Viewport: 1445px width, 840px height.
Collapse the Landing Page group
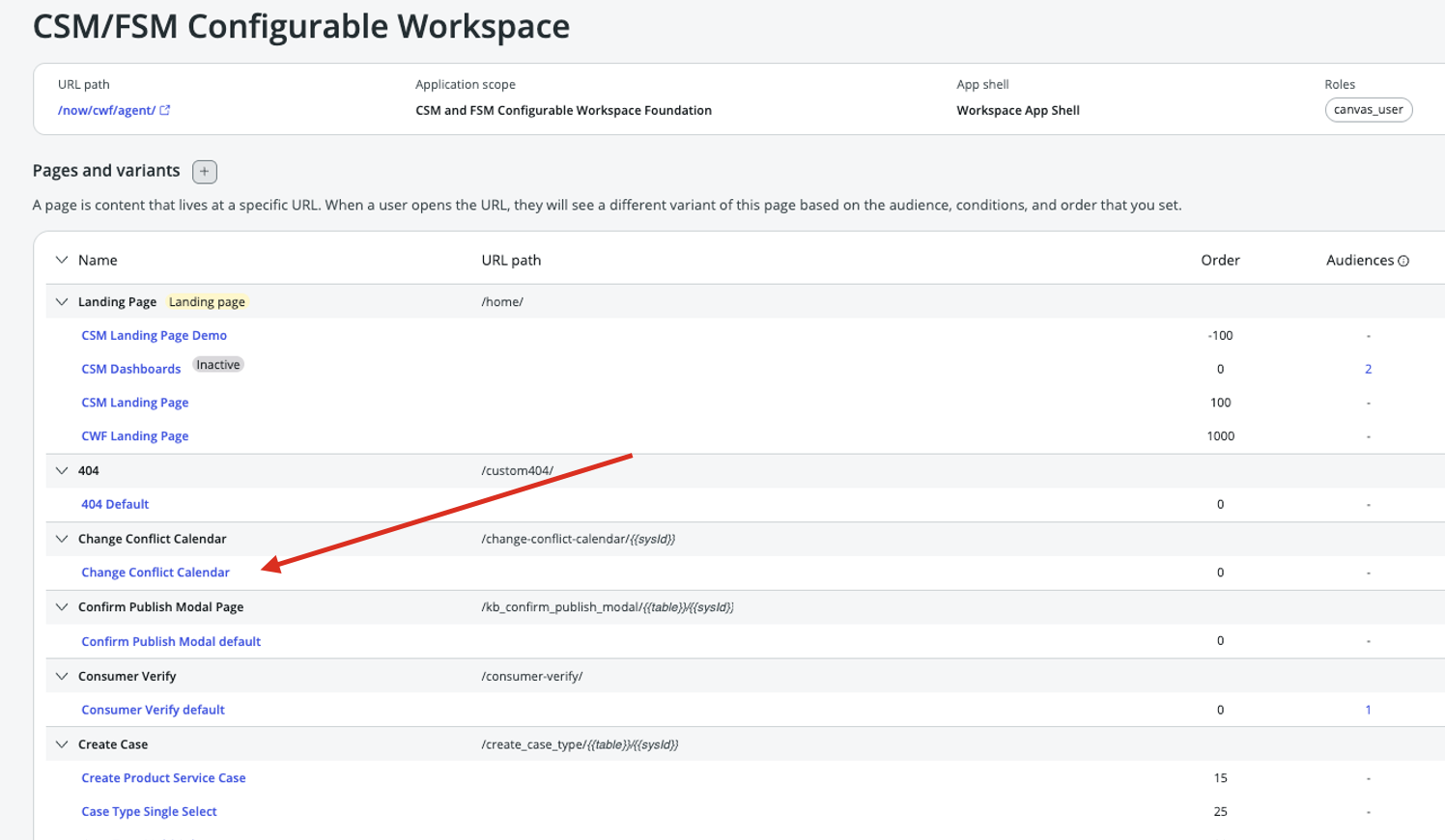(x=62, y=302)
